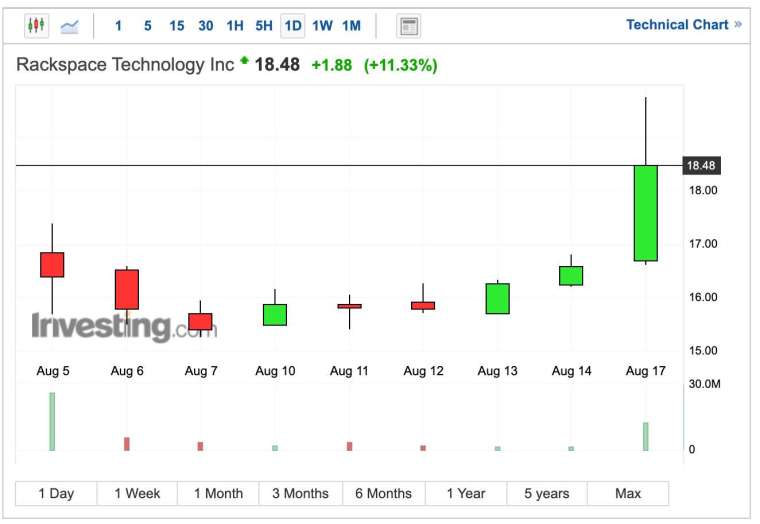
Task: Select the 1W interval
Action: 322,26
